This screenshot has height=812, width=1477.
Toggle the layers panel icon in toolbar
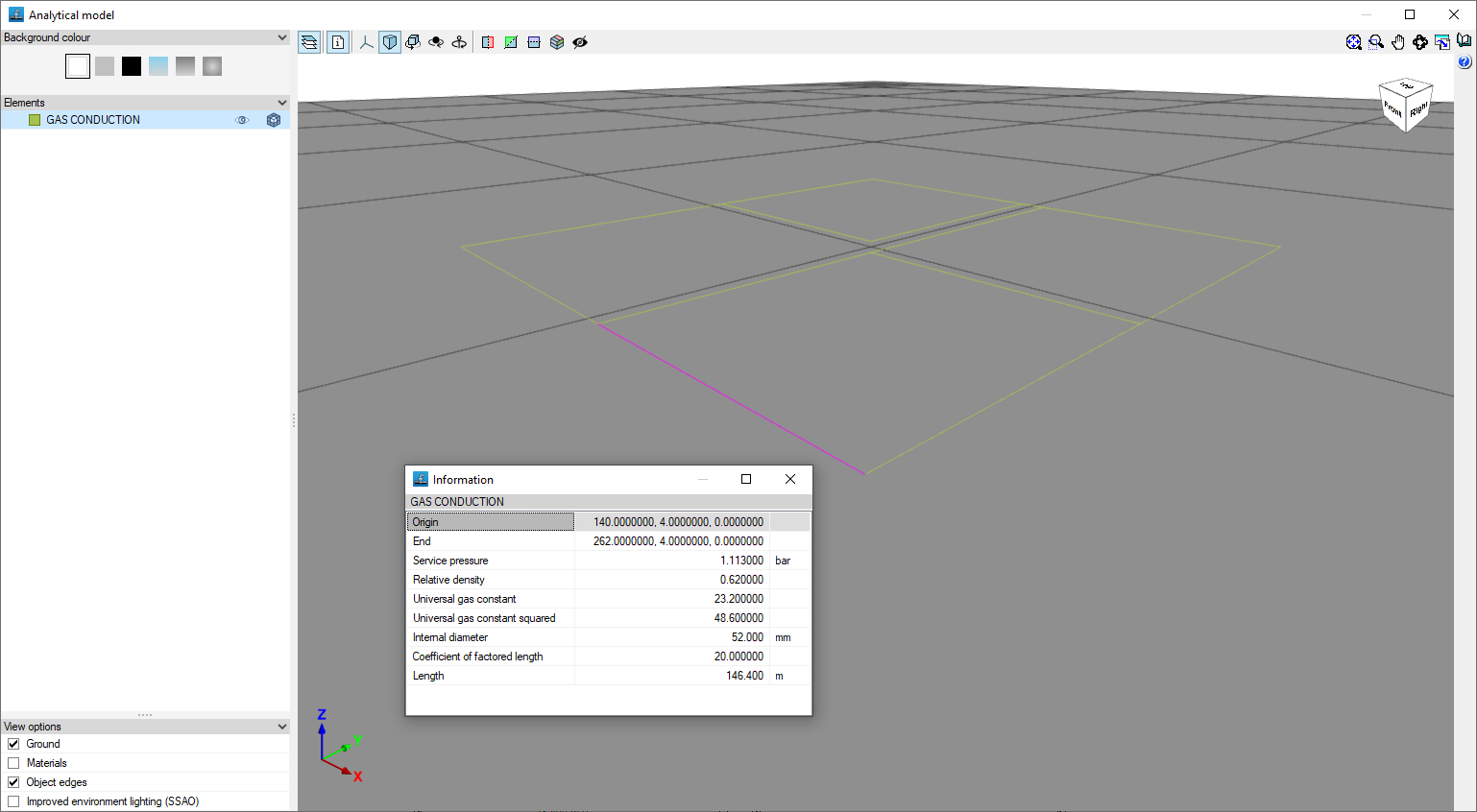coord(309,42)
